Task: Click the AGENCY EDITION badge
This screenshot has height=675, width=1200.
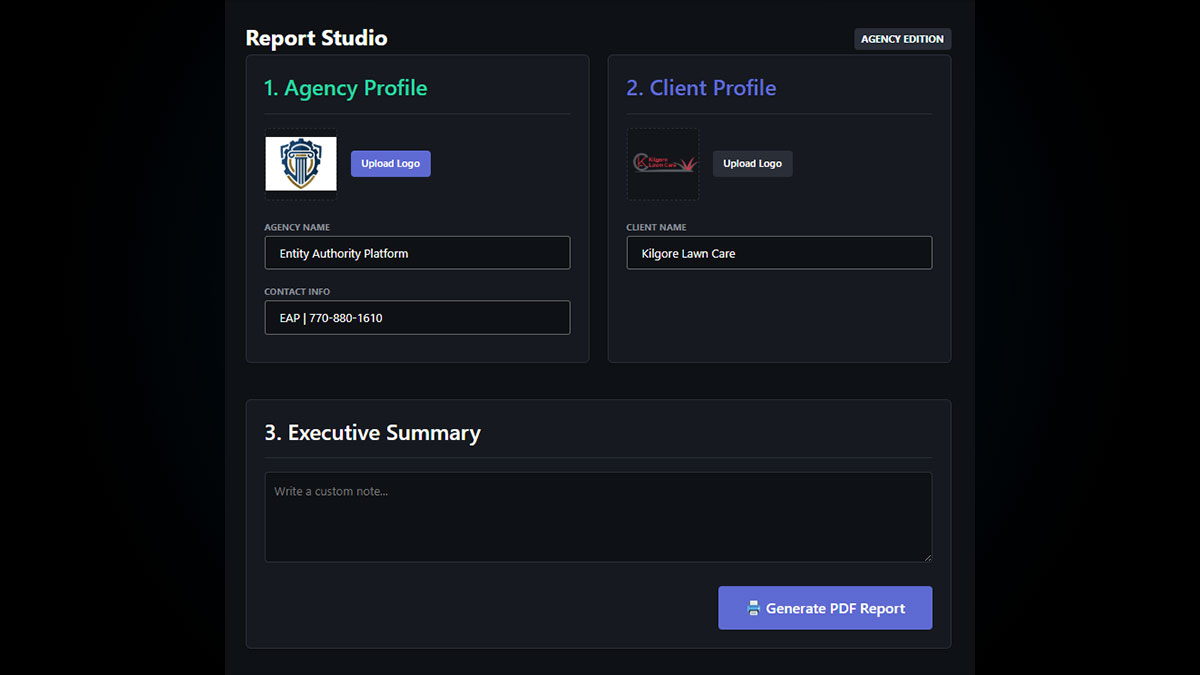Action: tap(902, 39)
